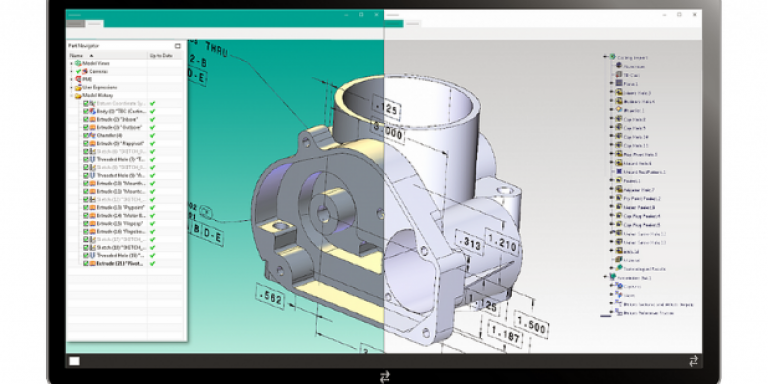Viewport: 768px width, 384px height.
Task: Click the Sketch (6) feature icon
Action: [93, 151]
